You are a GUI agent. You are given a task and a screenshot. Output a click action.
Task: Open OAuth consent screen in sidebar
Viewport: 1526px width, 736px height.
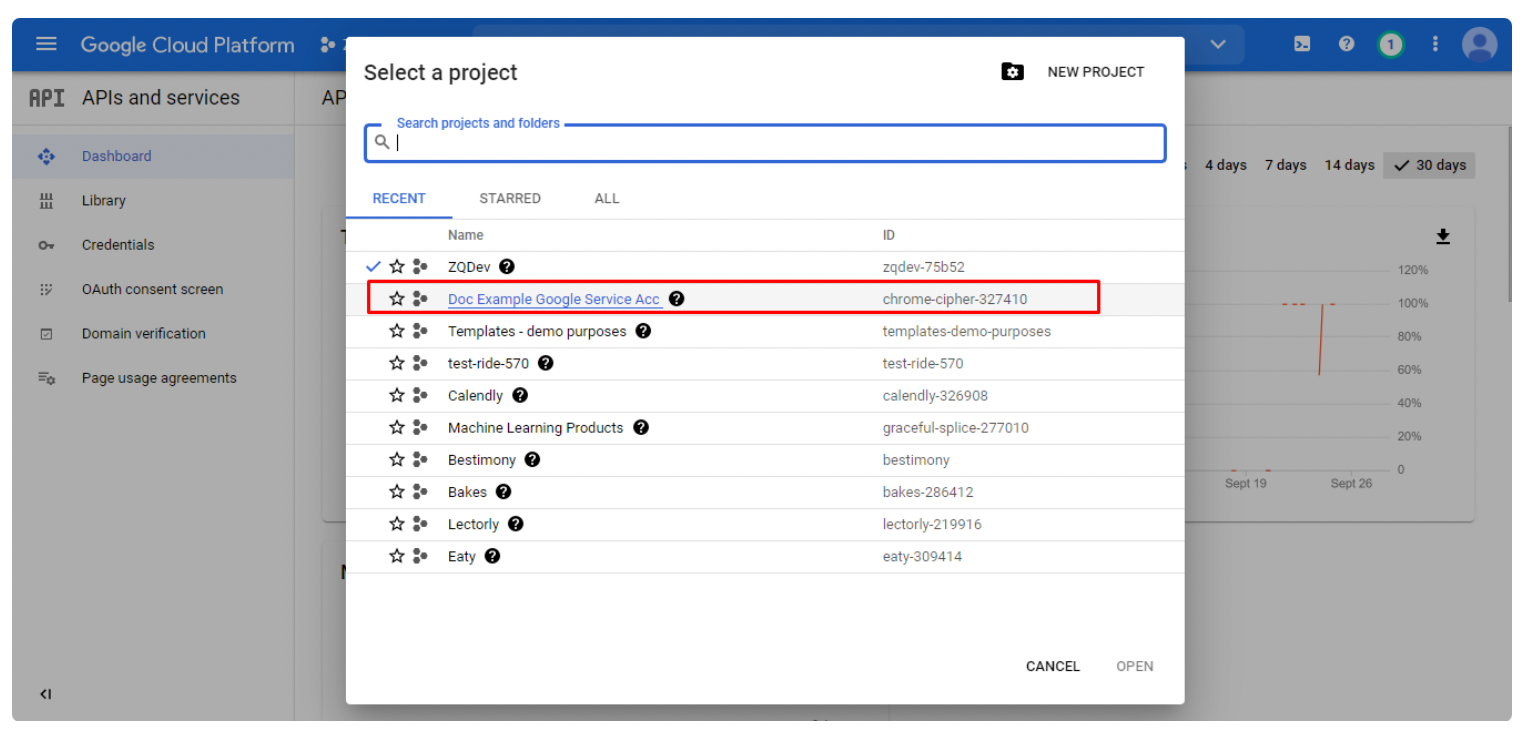click(153, 289)
